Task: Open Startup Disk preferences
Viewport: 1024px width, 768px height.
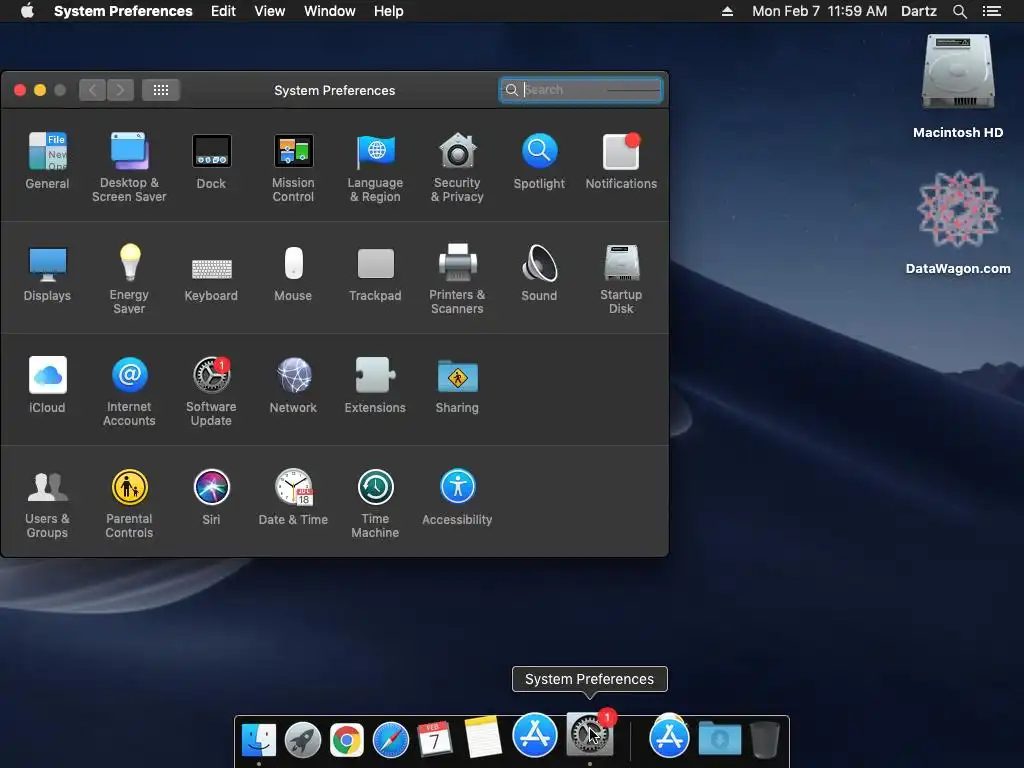Action: [x=621, y=280]
